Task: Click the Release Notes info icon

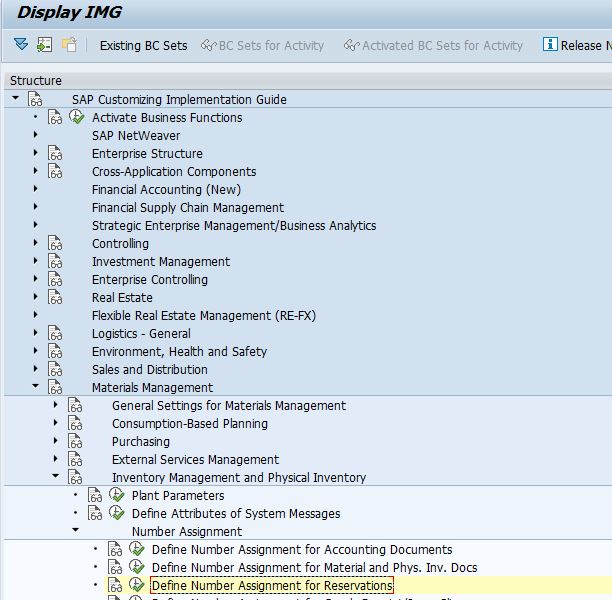Action: pyautogui.click(x=550, y=44)
